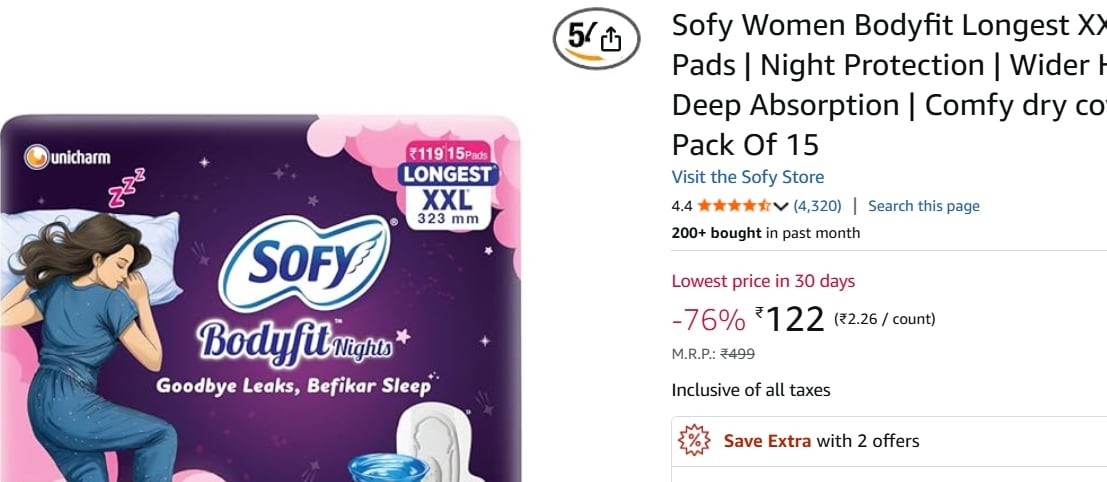Click the Sofy Women Bodyfit product title

pos(889,85)
